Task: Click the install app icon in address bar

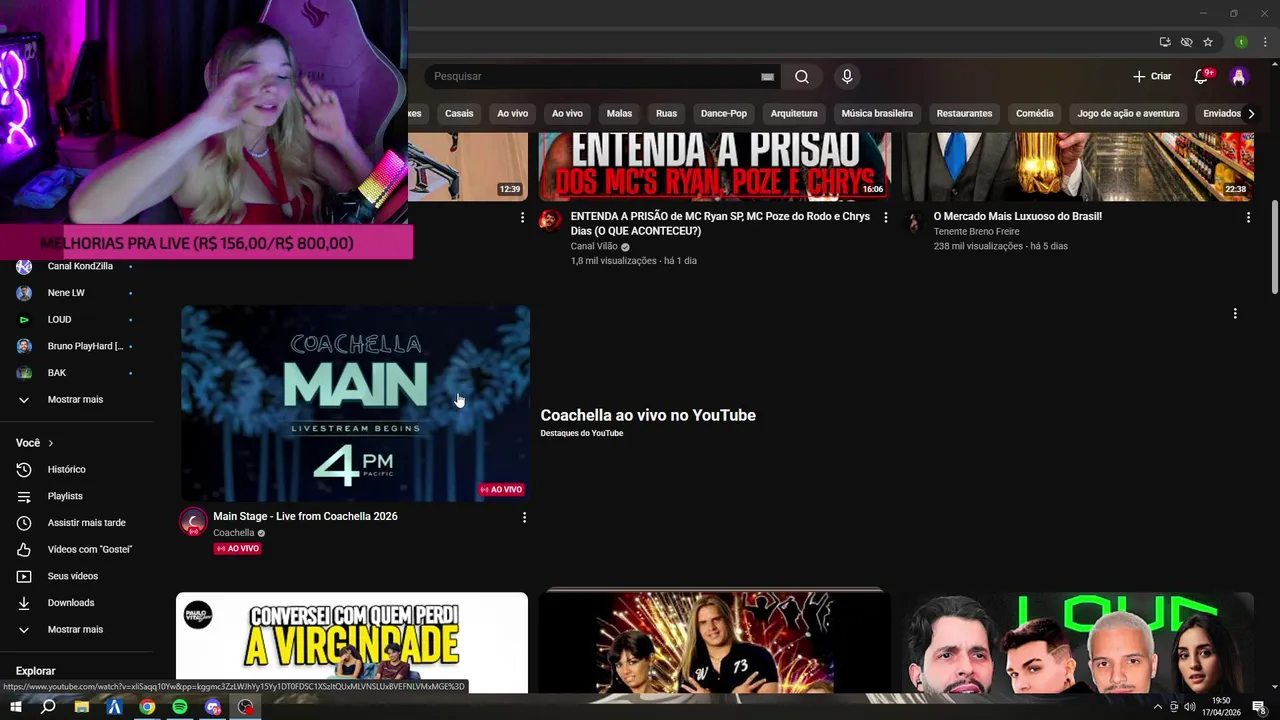Action: click(x=1165, y=42)
